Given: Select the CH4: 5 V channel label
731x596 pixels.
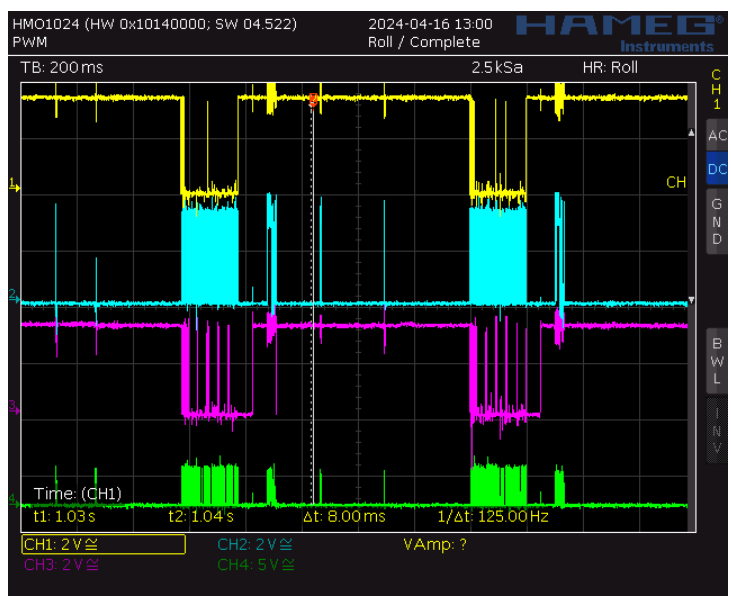Looking at the screenshot, I should [255, 564].
